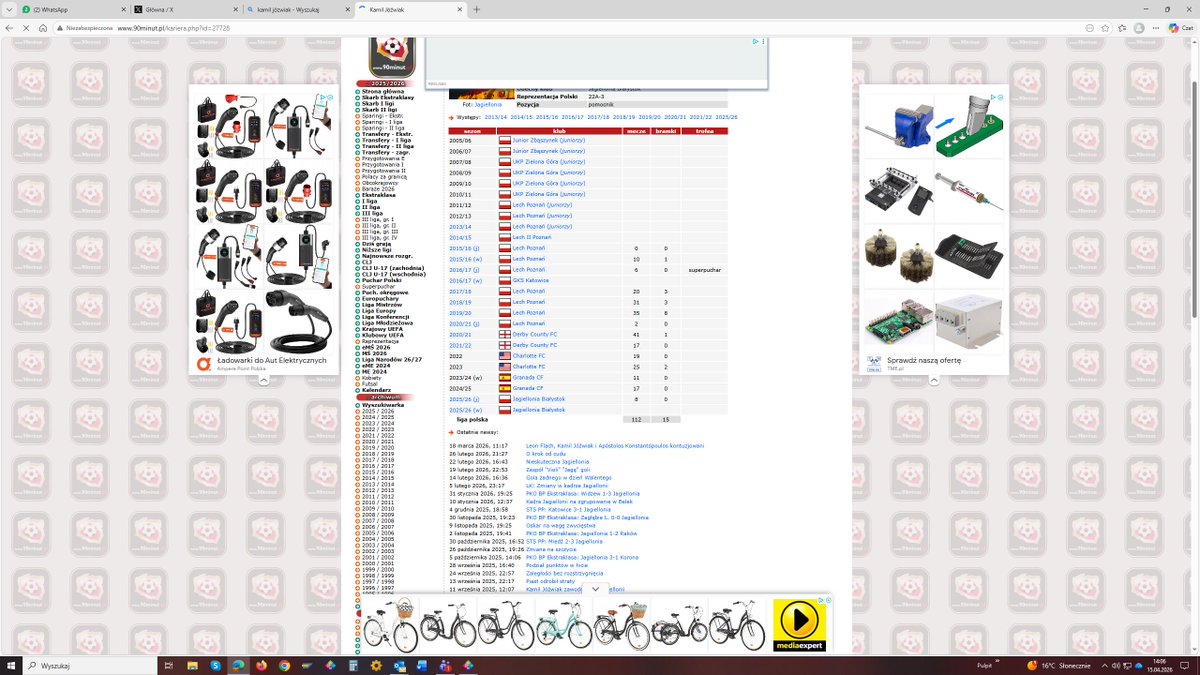Open Jagiellonia Białystok for 2025/26 (j)
The width and height of the screenshot is (1200, 675).
pyautogui.click(x=539, y=399)
